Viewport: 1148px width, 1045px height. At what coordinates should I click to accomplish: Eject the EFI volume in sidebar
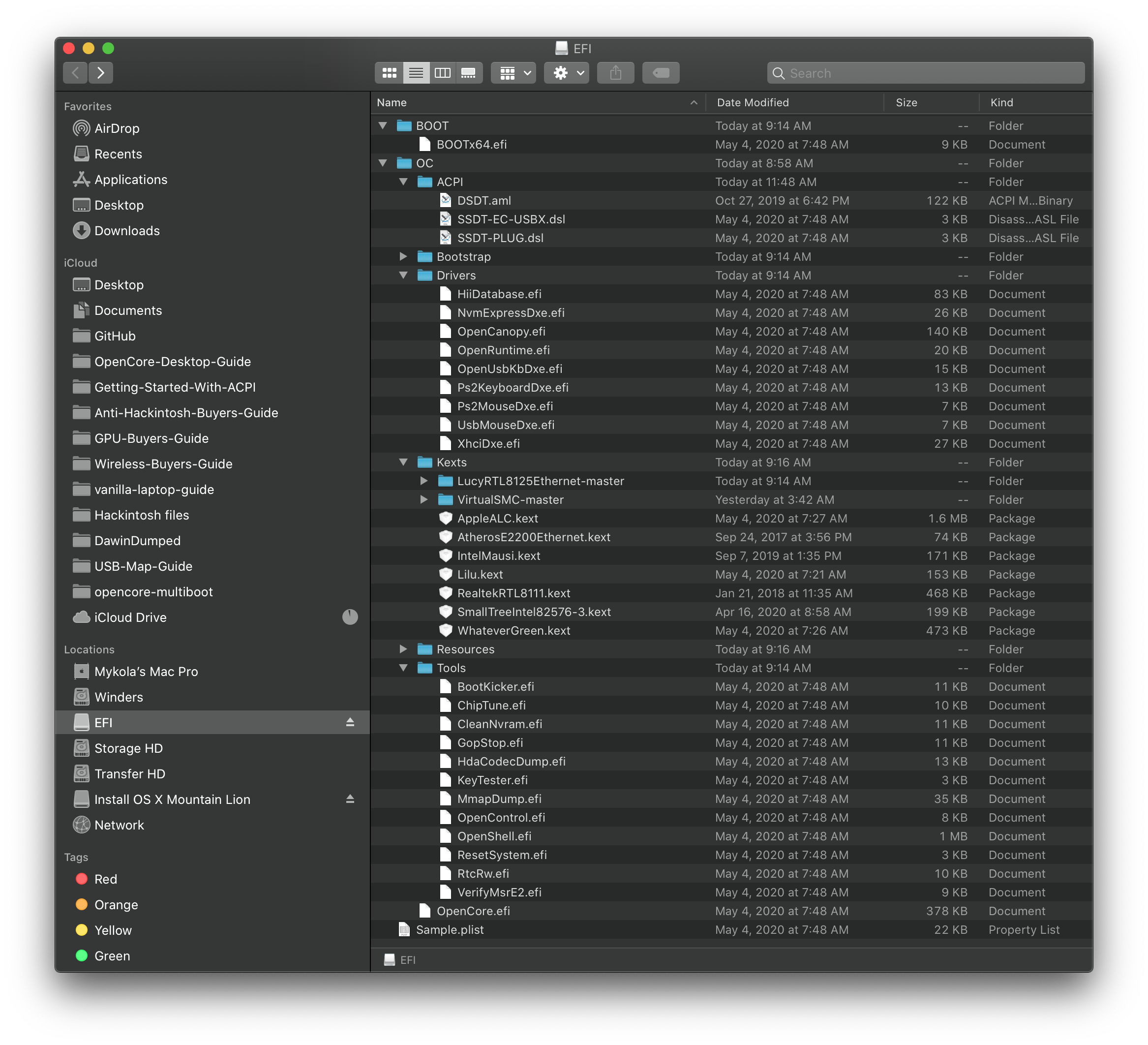click(x=350, y=722)
